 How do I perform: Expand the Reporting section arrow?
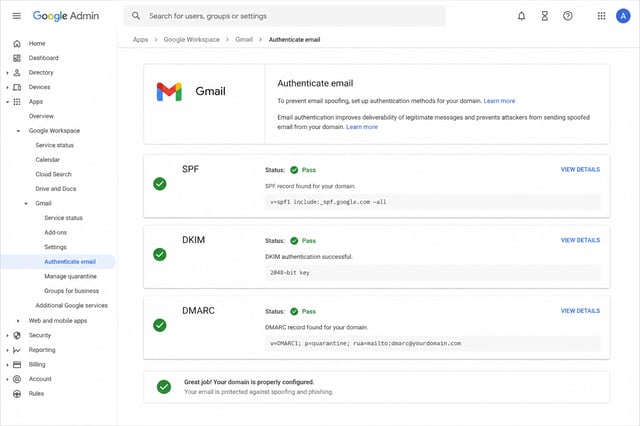pos(7,350)
